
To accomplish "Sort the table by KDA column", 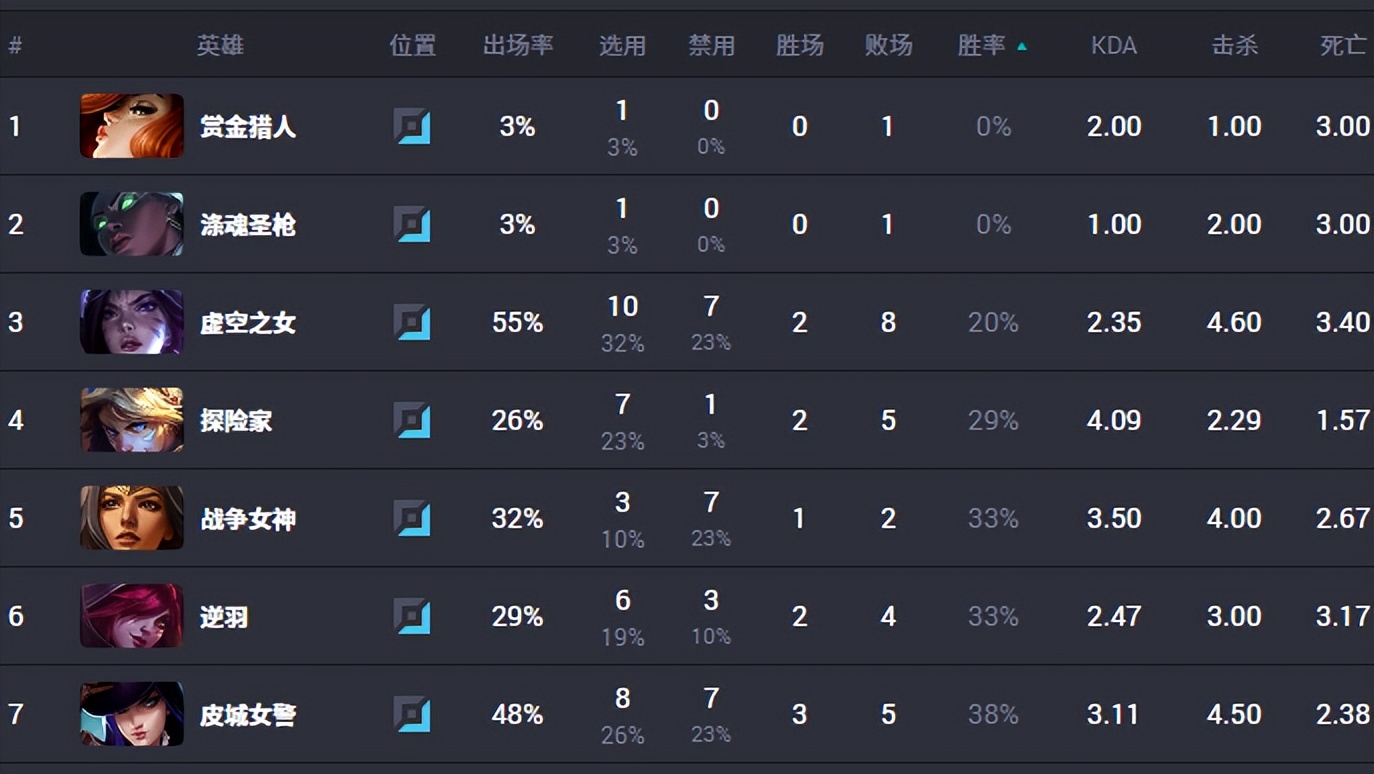I will pyautogui.click(x=1114, y=46).
